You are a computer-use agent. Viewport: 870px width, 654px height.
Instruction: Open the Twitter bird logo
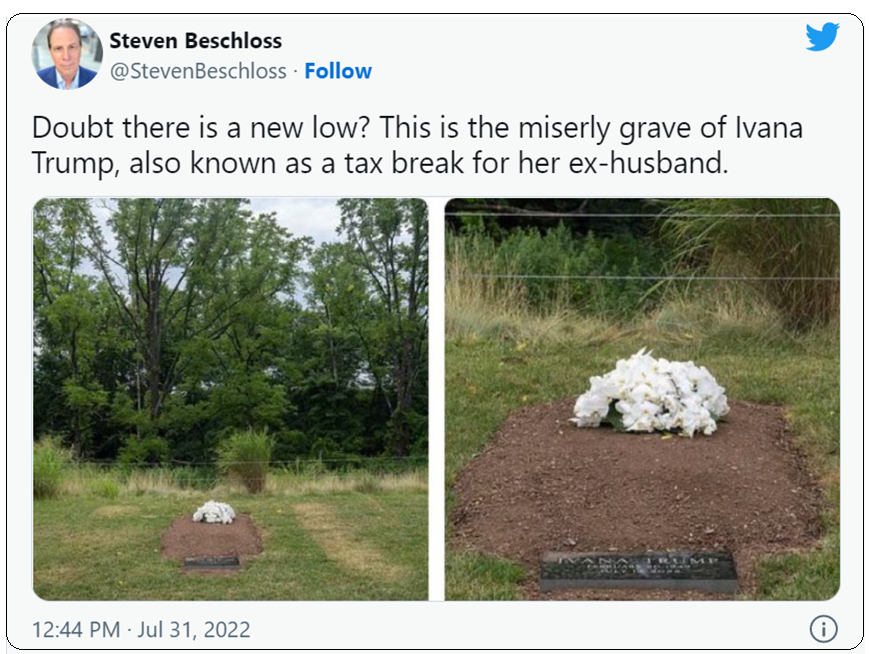point(822,37)
